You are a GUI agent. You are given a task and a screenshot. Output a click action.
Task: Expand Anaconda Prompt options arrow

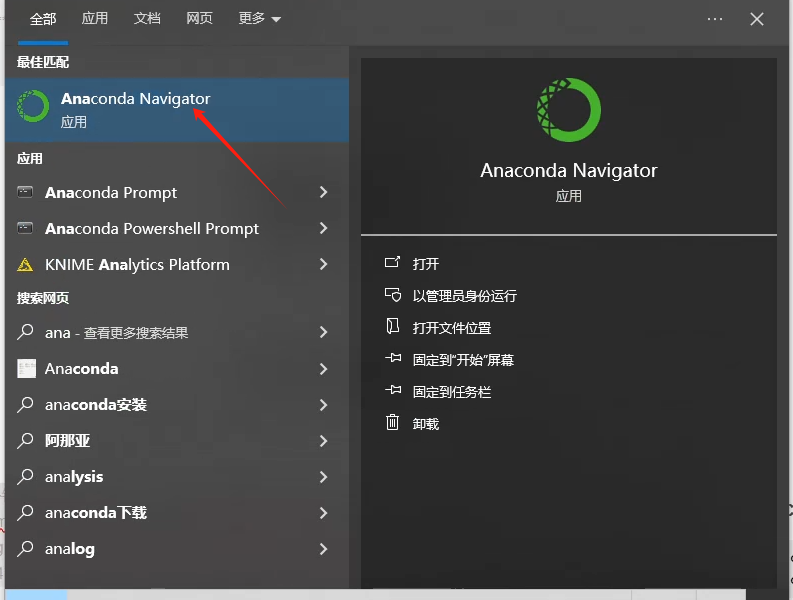pyautogui.click(x=324, y=192)
